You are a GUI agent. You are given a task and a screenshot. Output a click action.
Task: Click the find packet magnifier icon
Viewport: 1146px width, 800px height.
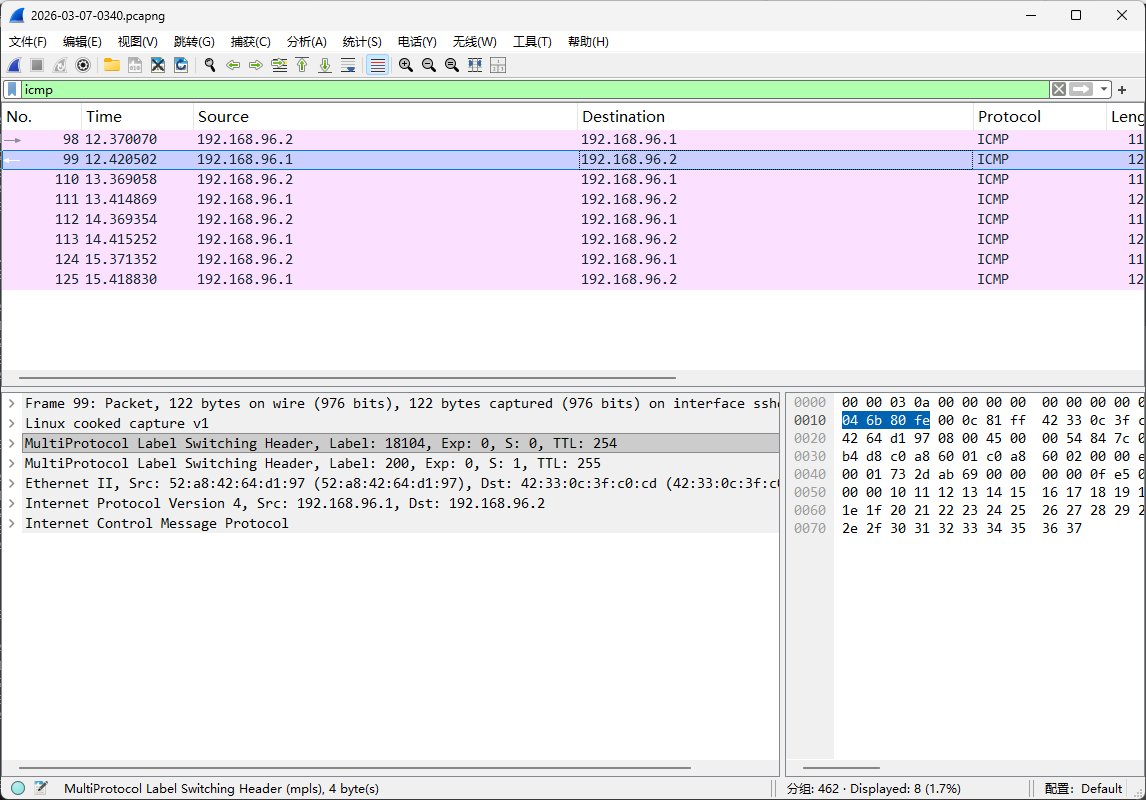(210, 65)
